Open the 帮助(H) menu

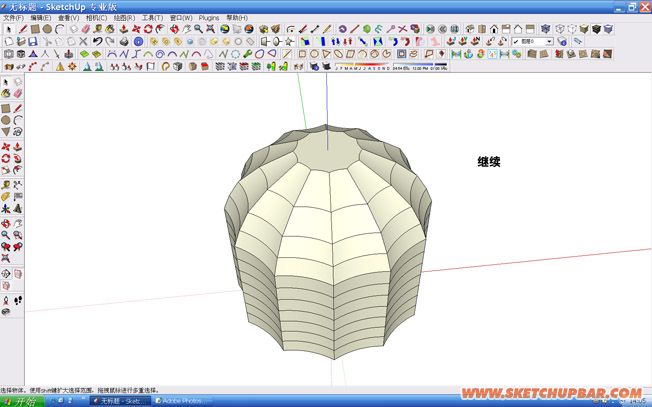(237, 18)
